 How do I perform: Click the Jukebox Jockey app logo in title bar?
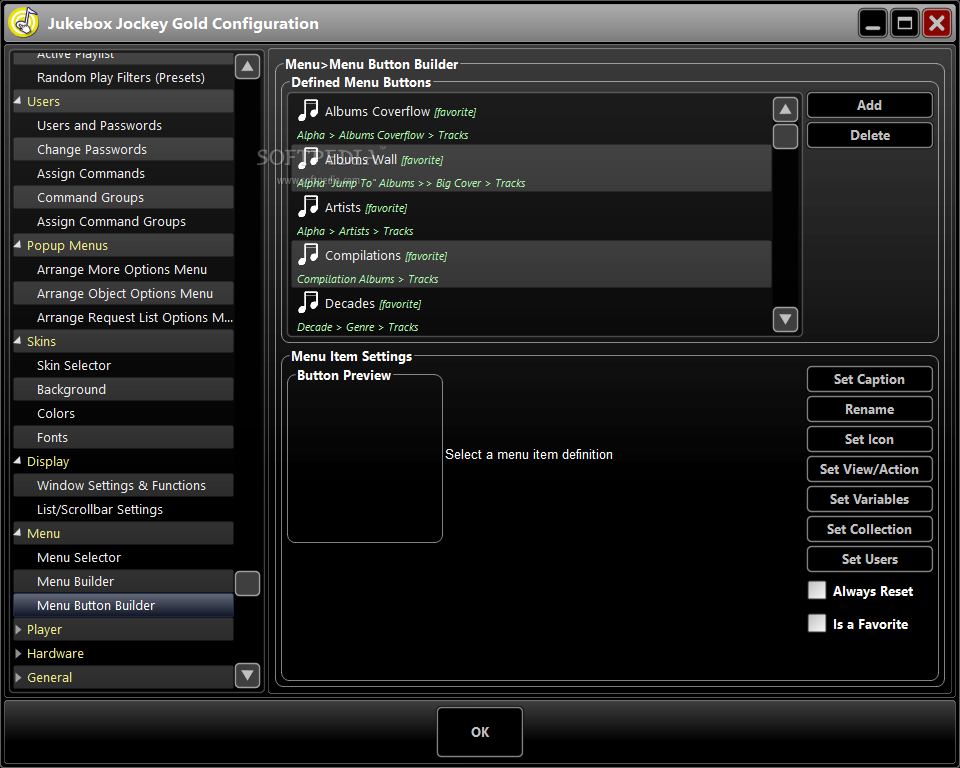(x=24, y=23)
